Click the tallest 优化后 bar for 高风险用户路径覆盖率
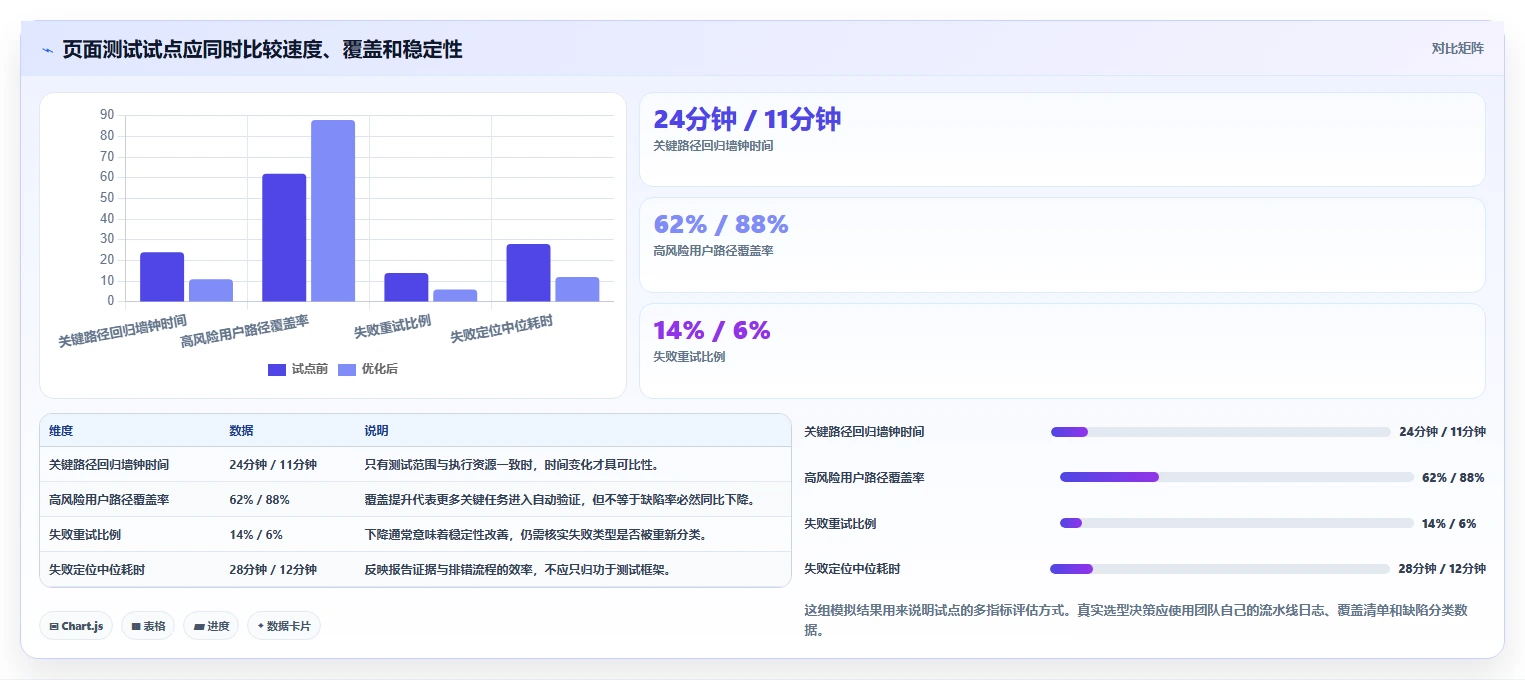This screenshot has height=680, width=1525. [333, 210]
